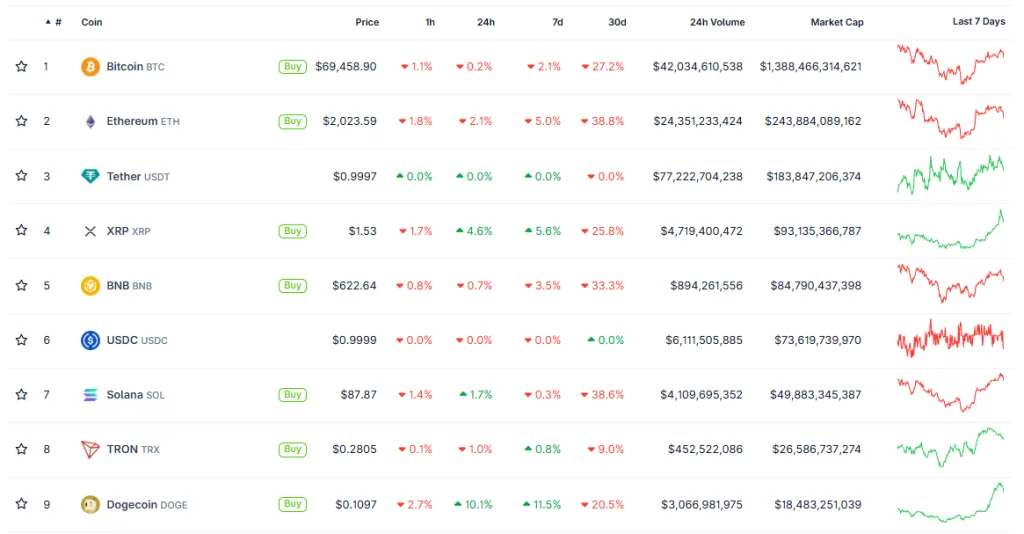Click the Buy button for XRP
This screenshot has height=534, width=1024.
[292, 231]
